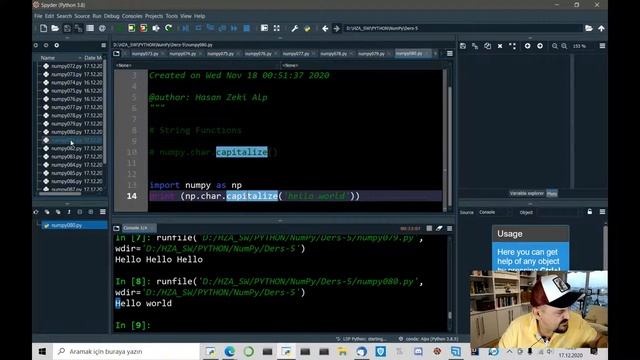640x360 pixels.
Task: Toggle fullscreen mode from the toolbar
Action: coord(277,28)
